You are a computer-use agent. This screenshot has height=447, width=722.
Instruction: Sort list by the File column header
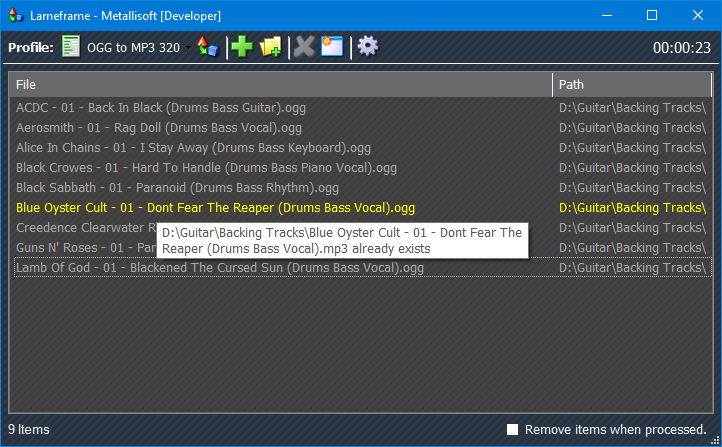(280, 85)
